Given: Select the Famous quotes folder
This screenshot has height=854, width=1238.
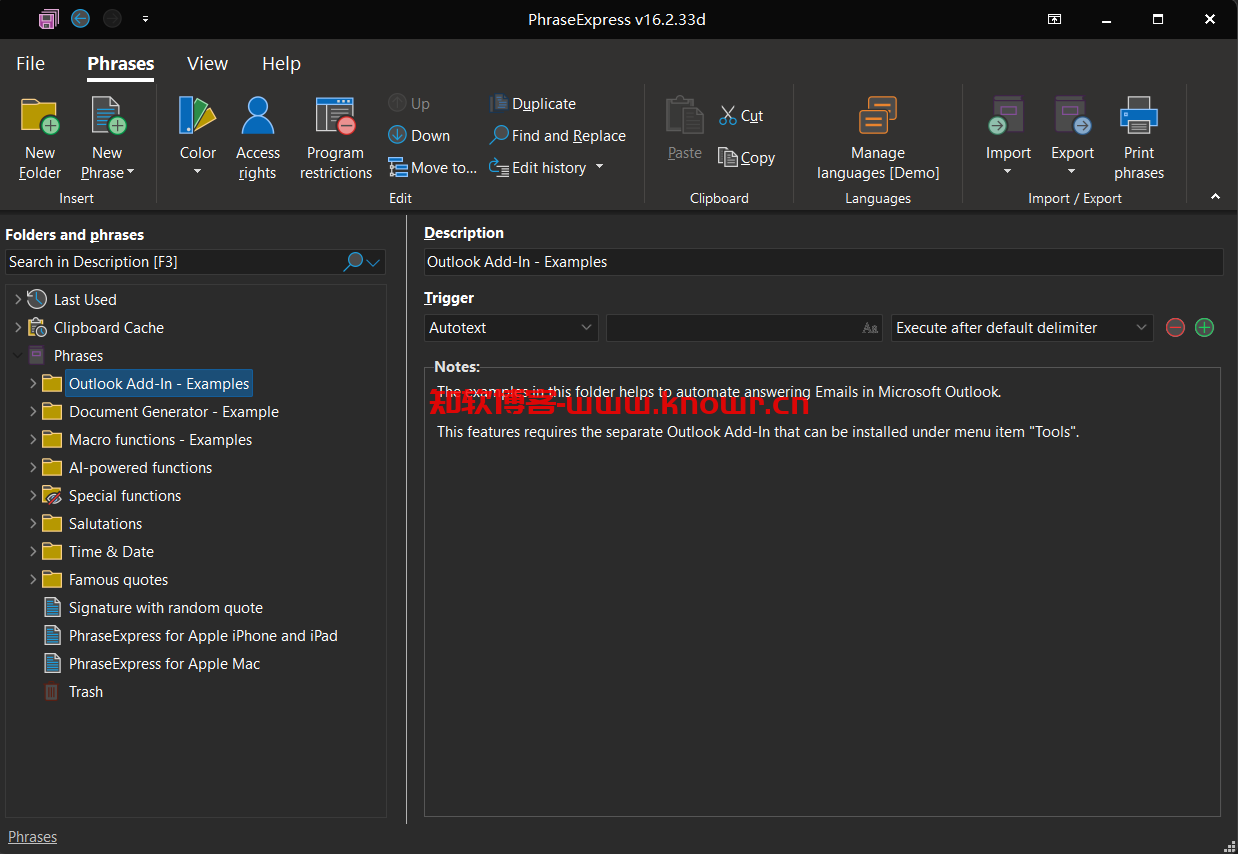Looking at the screenshot, I should pos(118,580).
